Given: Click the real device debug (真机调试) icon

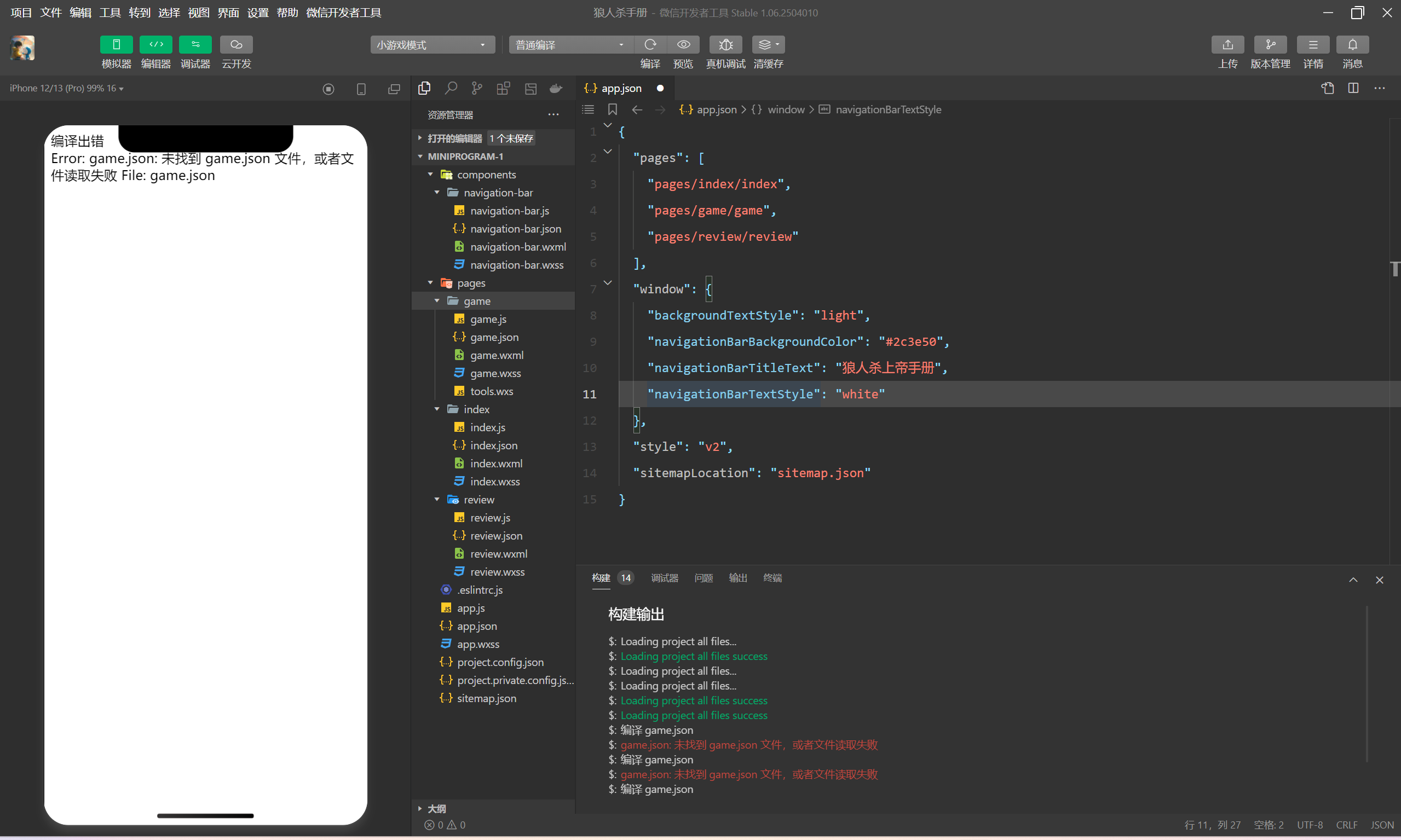Looking at the screenshot, I should [x=725, y=45].
